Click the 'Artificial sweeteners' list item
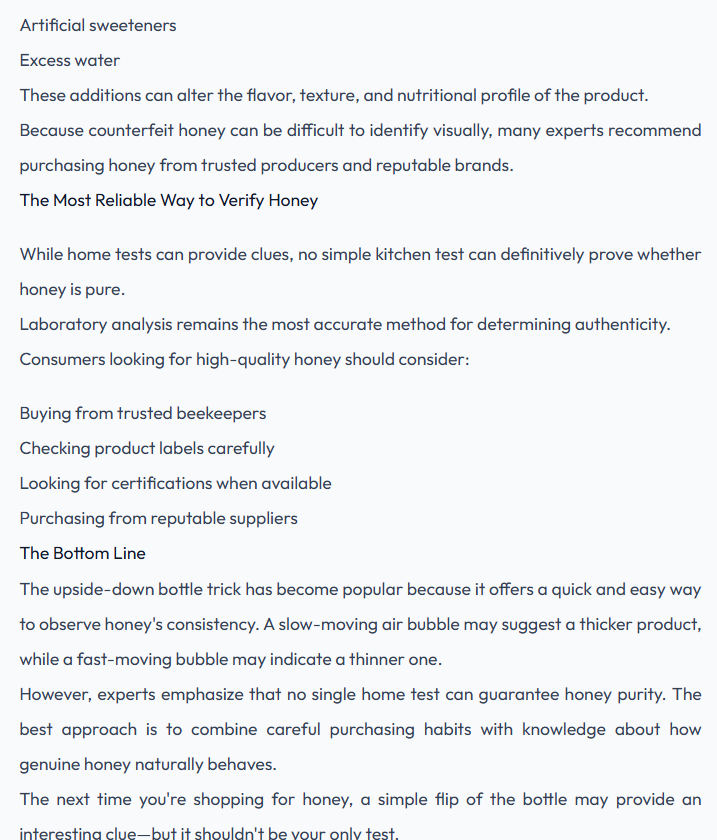717x840 pixels. point(98,25)
